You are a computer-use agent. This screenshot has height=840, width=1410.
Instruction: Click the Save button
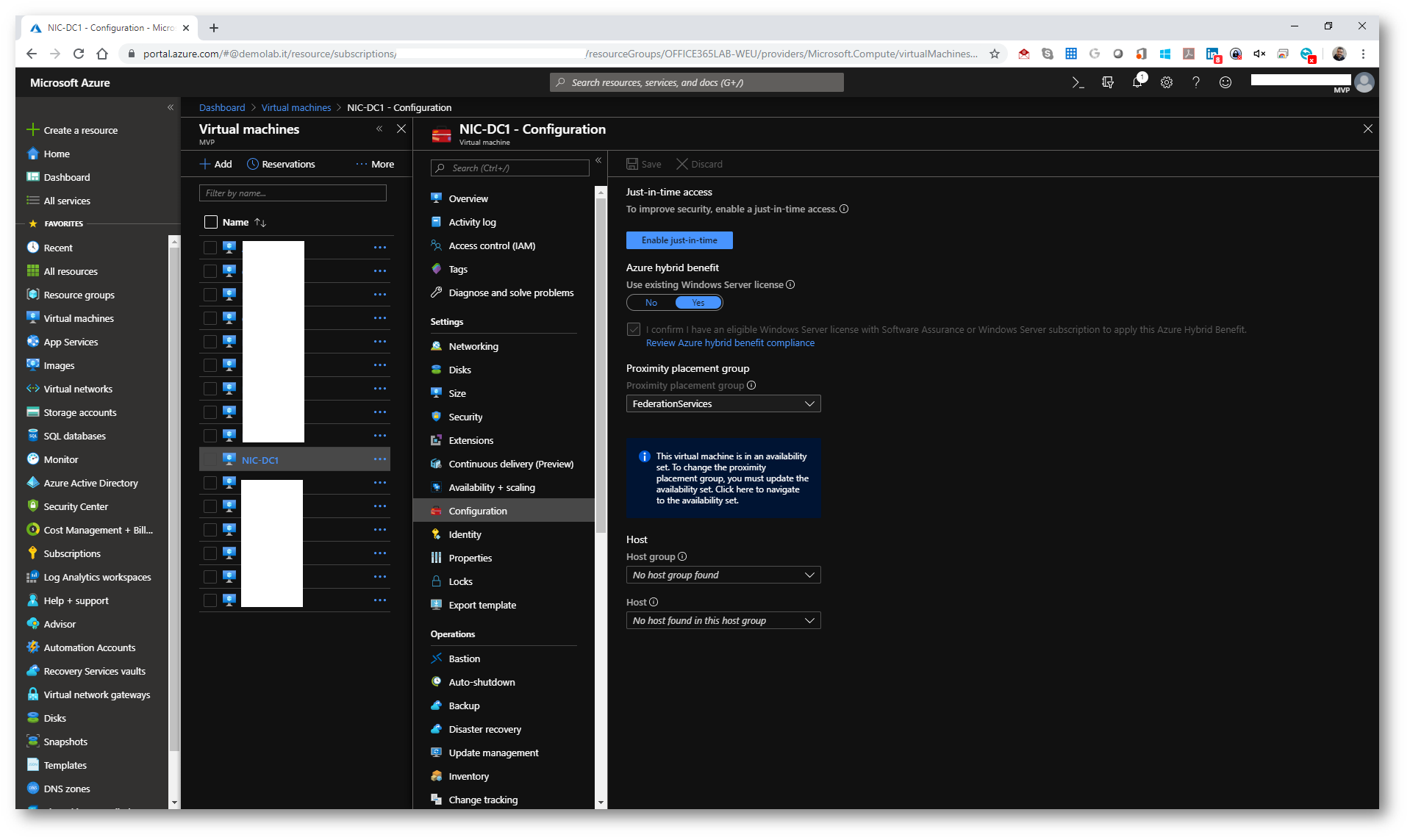(643, 164)
